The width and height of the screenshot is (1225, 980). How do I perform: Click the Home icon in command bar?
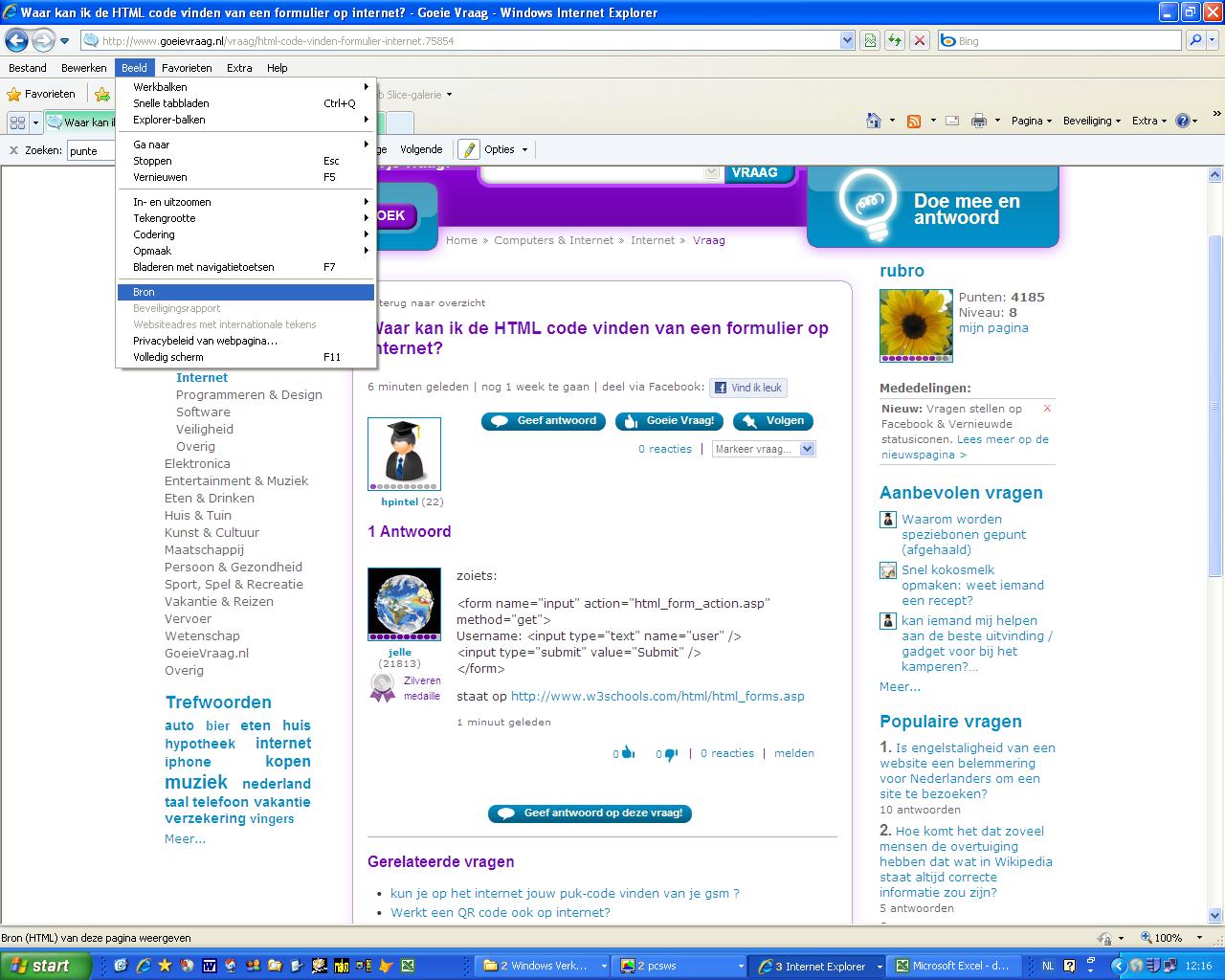click(873, 121)
